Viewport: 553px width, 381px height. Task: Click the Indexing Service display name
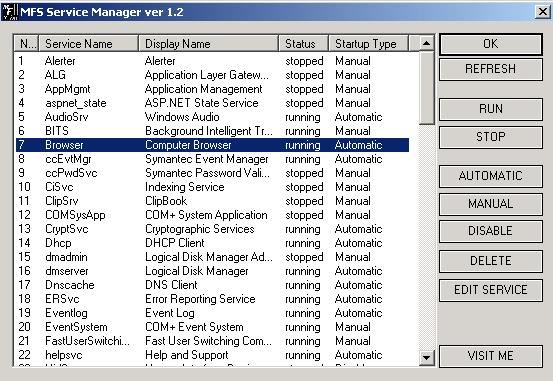pyautogui.click(x=184, y=187)
